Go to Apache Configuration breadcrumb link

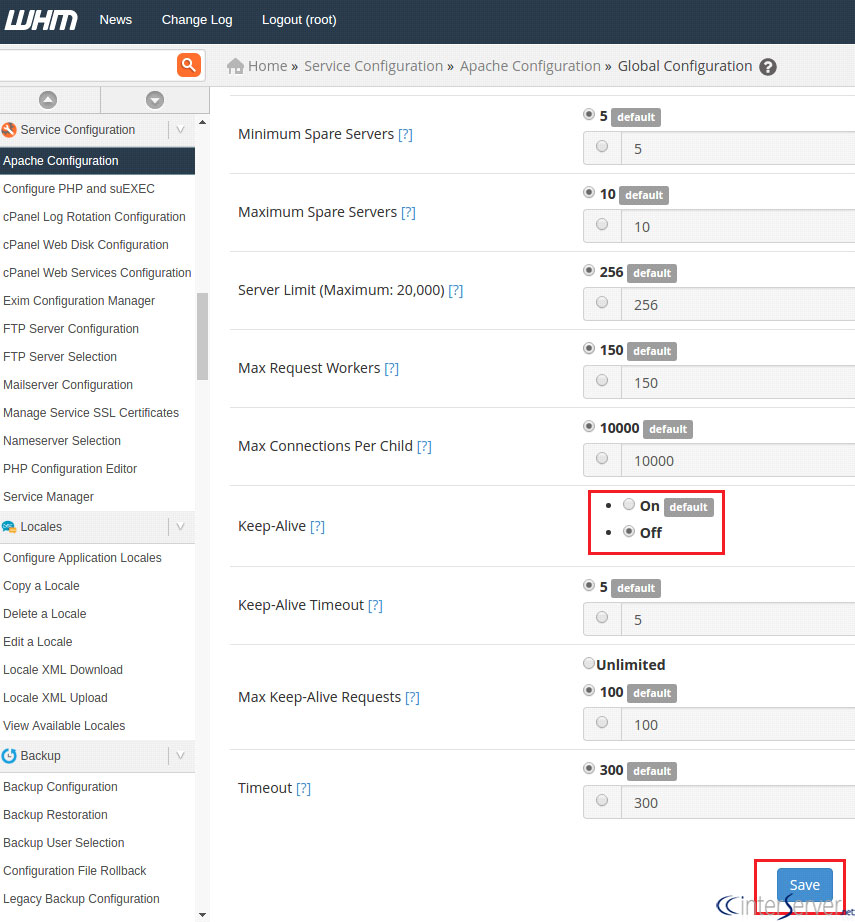pyautogui.click(x=530, y=66)
